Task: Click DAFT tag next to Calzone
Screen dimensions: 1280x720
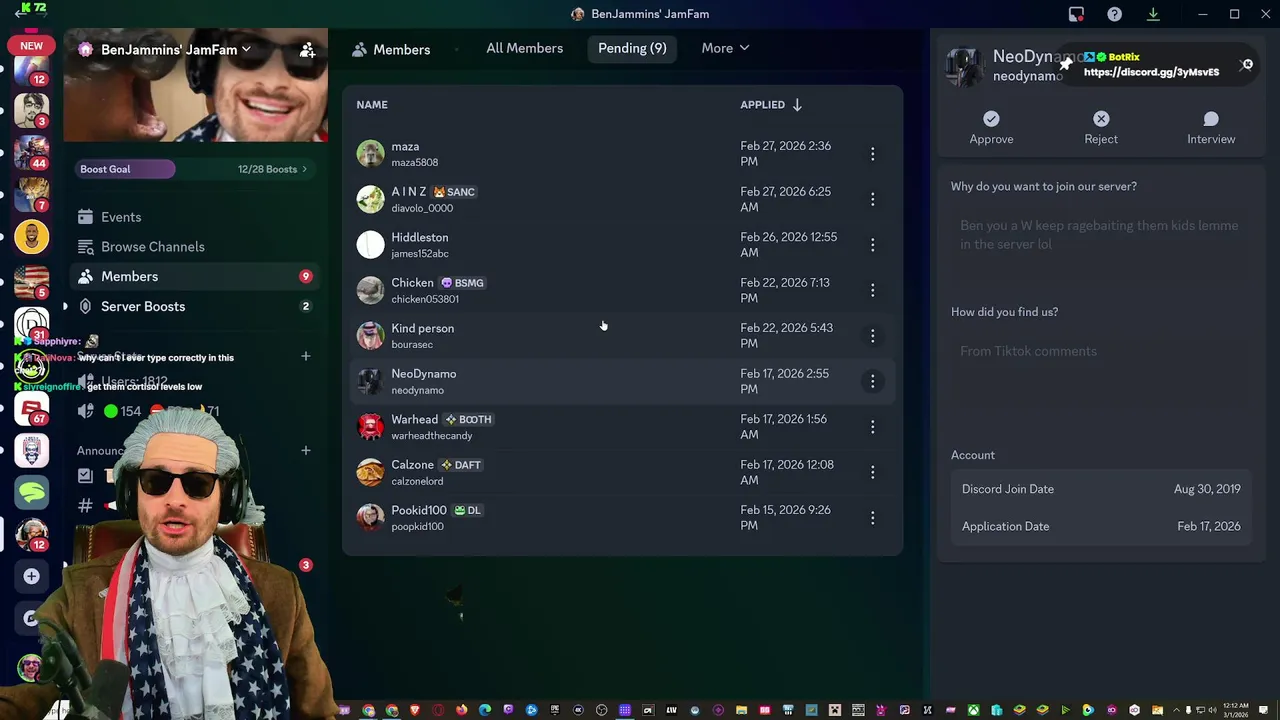Action: [x=461, y=465]
